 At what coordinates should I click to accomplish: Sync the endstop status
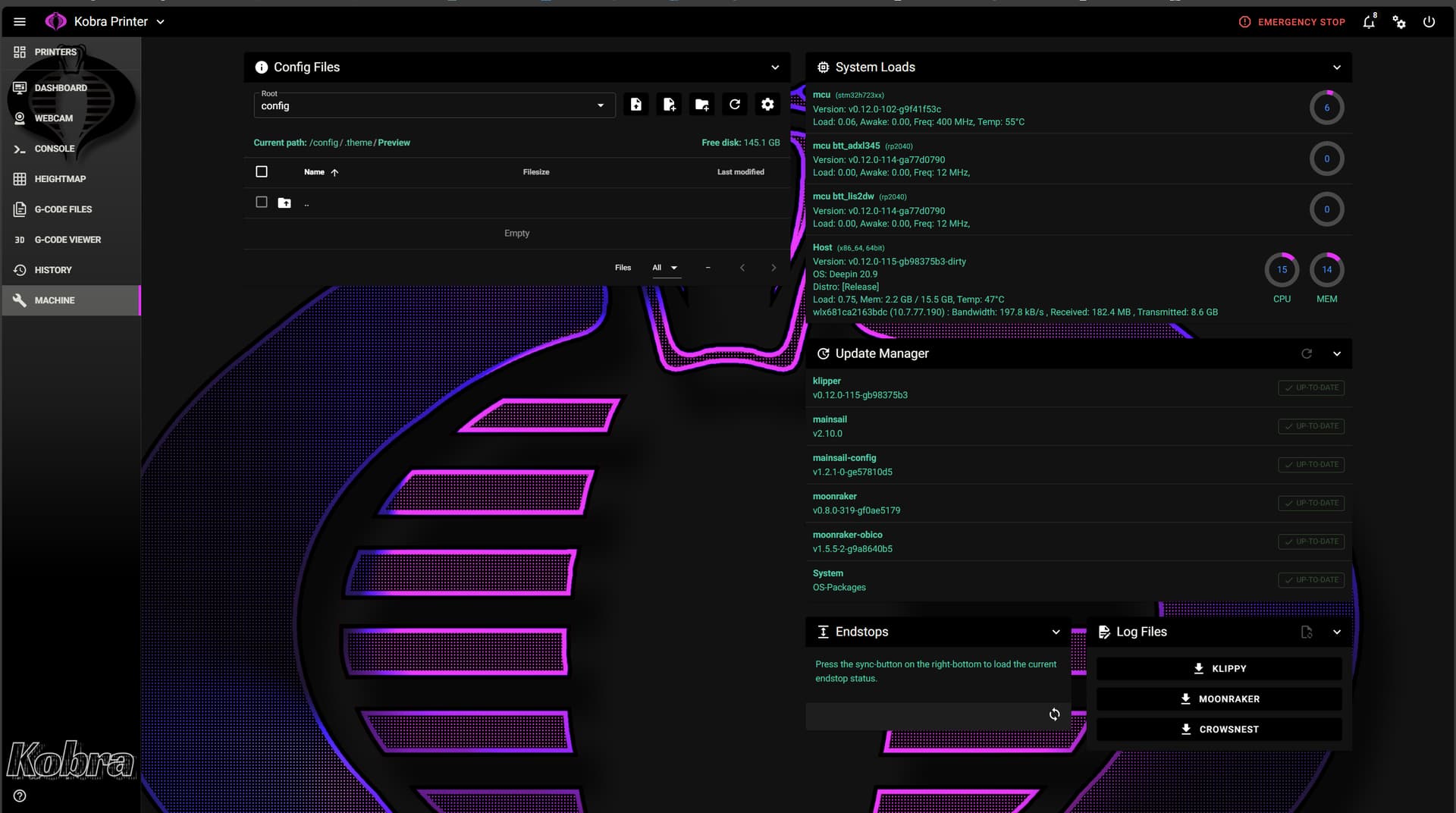click(x=1054, y=714)
